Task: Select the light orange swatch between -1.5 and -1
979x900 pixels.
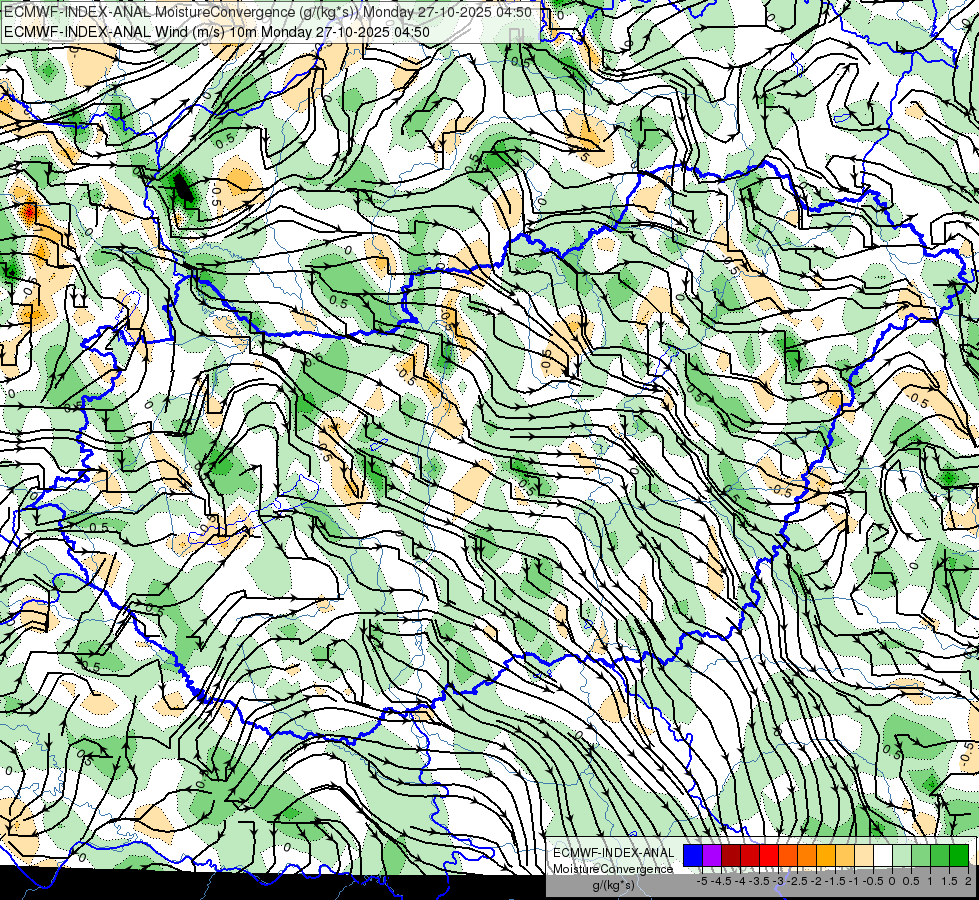Action: click(x=845, y=855)
